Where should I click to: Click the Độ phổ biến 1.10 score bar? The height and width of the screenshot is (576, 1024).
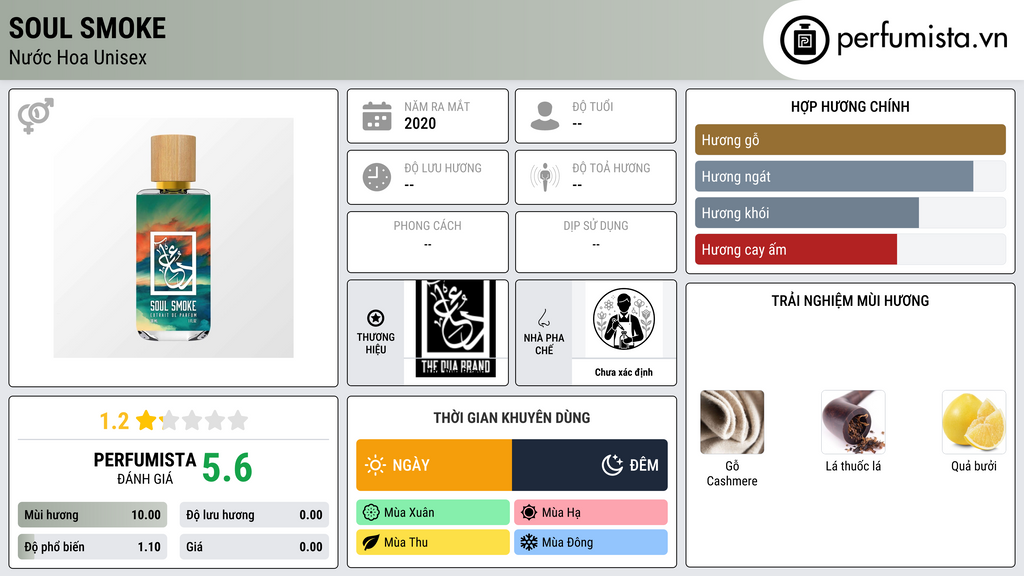pyautogui.click(x=93, y=547)
